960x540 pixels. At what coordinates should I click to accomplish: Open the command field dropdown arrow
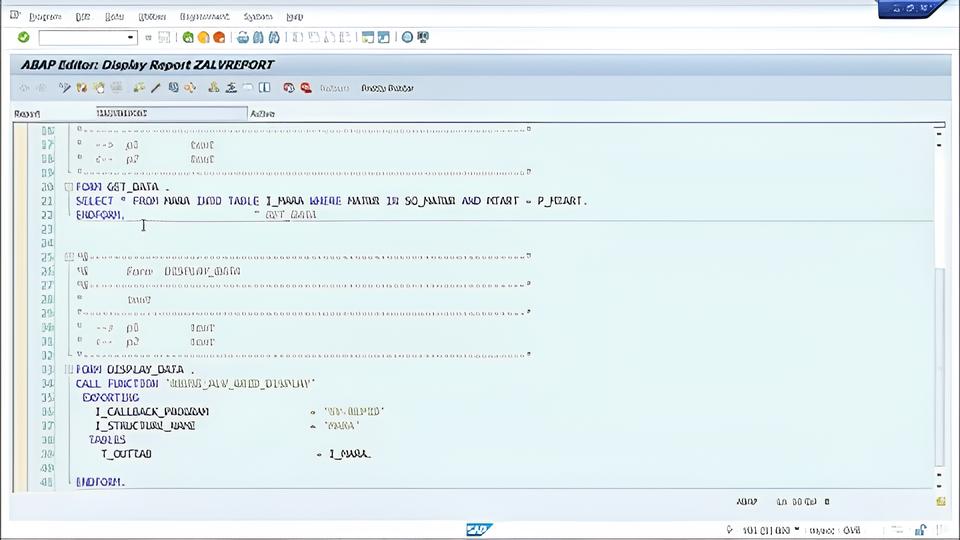tap(130, 37)
